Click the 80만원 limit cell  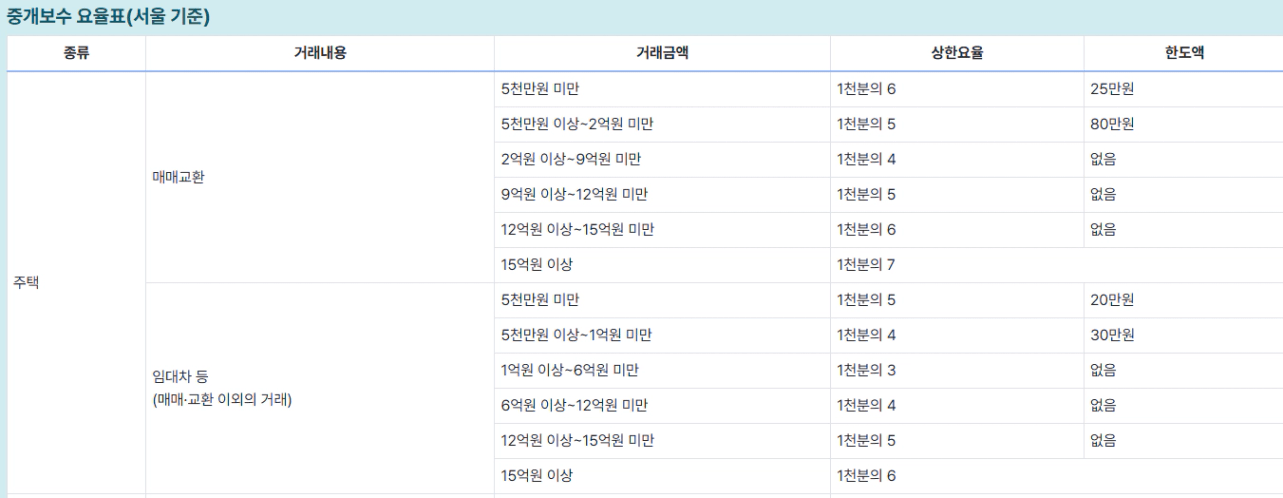1183,124
